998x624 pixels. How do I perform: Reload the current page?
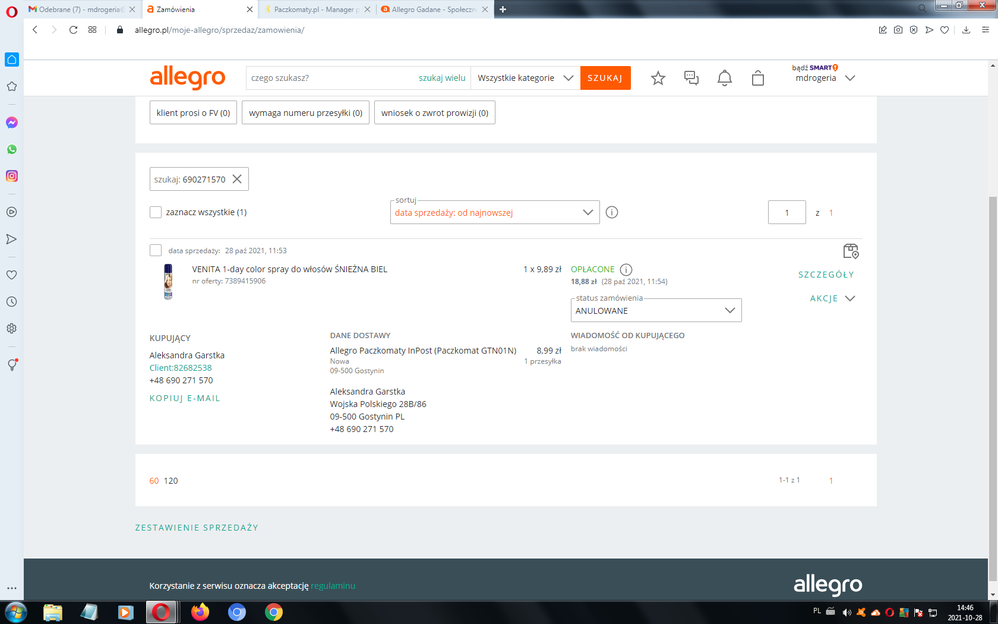pyautogui.click(x=73, y=30)
